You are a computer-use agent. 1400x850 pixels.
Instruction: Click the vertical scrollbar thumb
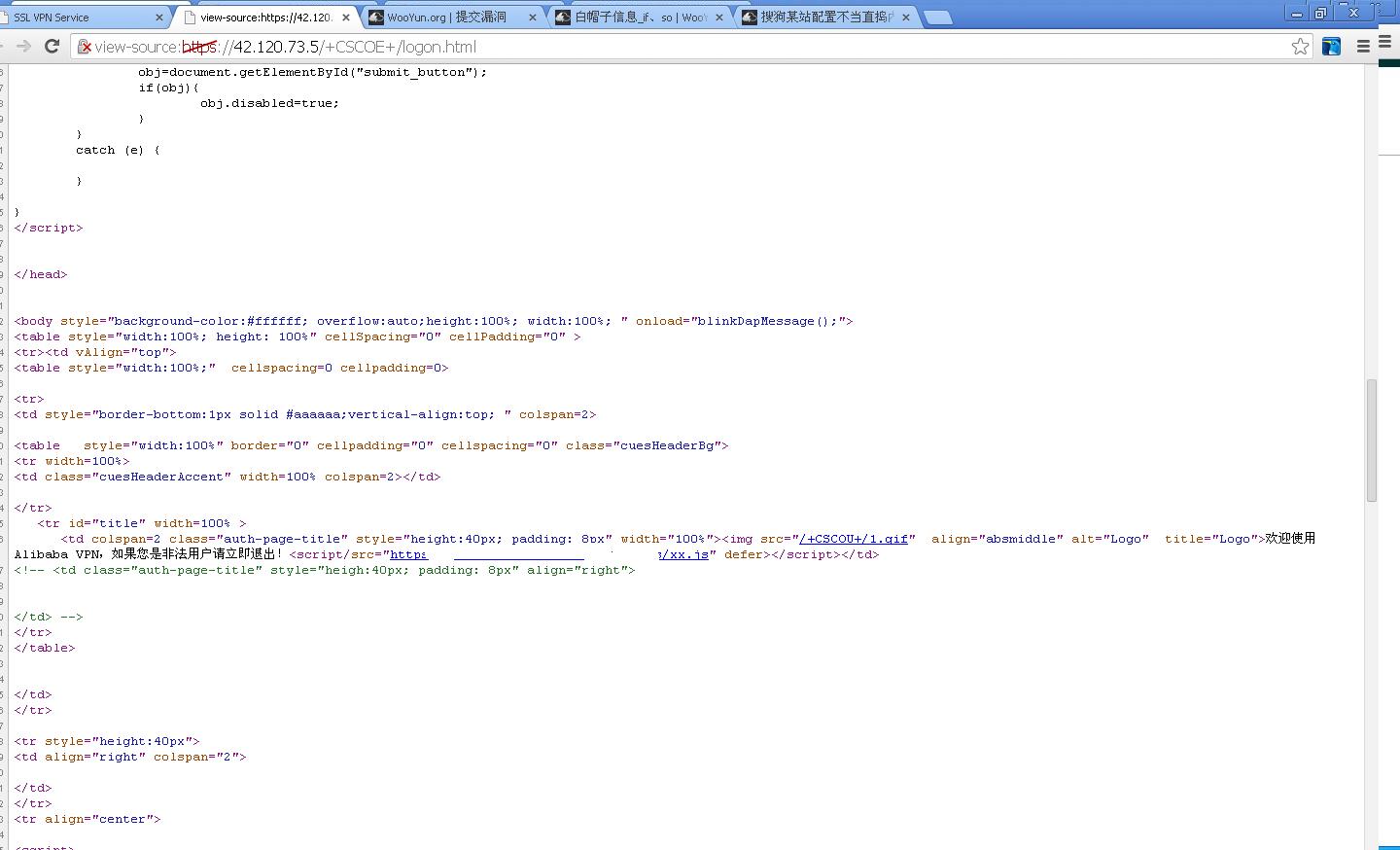point(1372,440)
